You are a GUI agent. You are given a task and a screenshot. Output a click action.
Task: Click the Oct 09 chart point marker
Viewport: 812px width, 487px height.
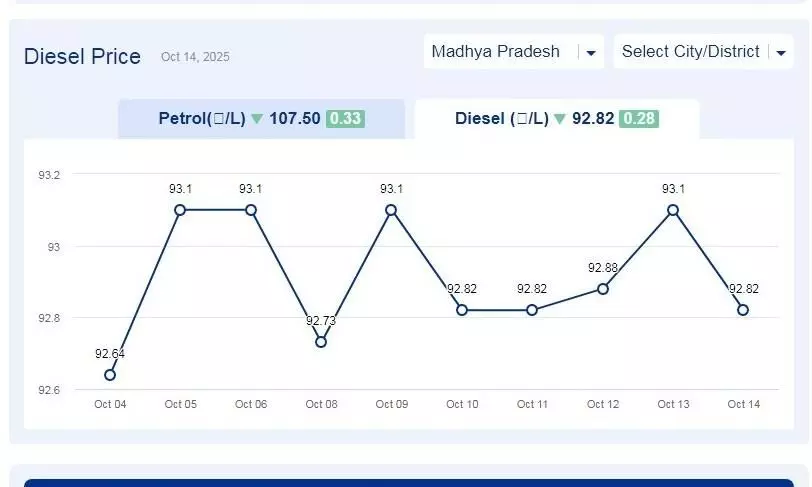[391, 210]
